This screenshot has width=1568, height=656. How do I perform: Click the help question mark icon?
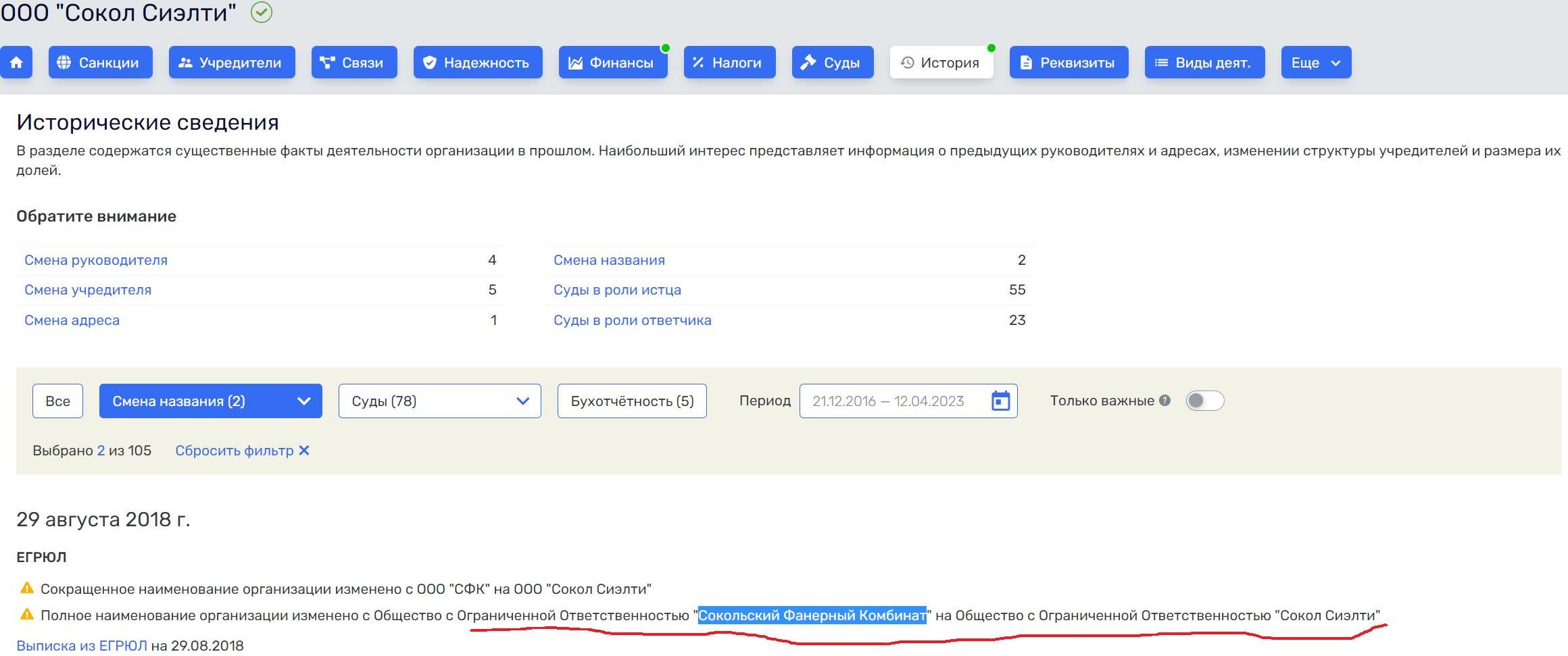point(1165,401)
